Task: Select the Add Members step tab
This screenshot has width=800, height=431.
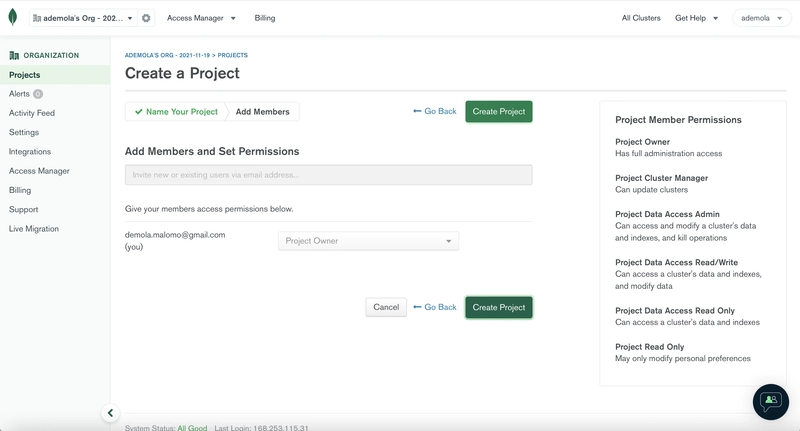Action: pyautogui.click(x=262, y=112)
